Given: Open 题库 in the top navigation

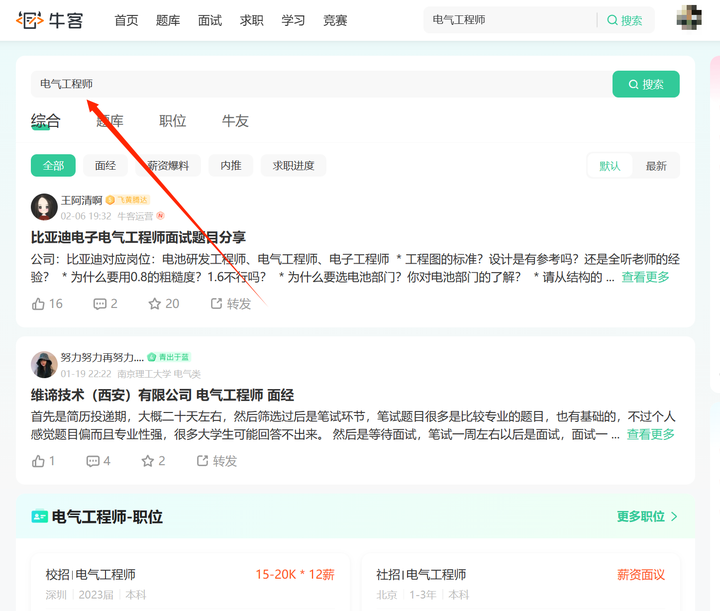Looking at the screenshot, I should coord(168,21).
